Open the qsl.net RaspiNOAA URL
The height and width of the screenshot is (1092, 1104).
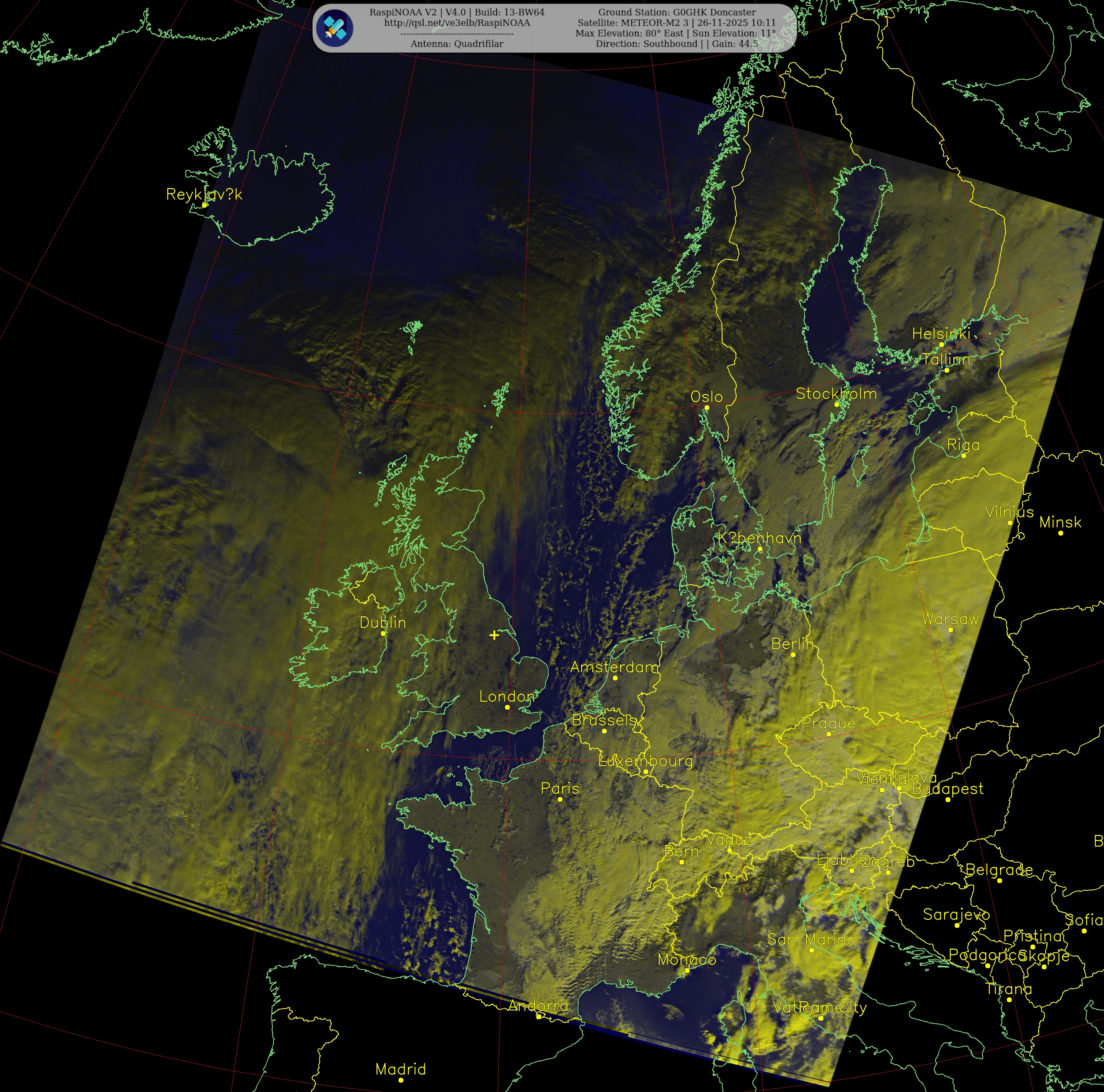click(457, 23)
